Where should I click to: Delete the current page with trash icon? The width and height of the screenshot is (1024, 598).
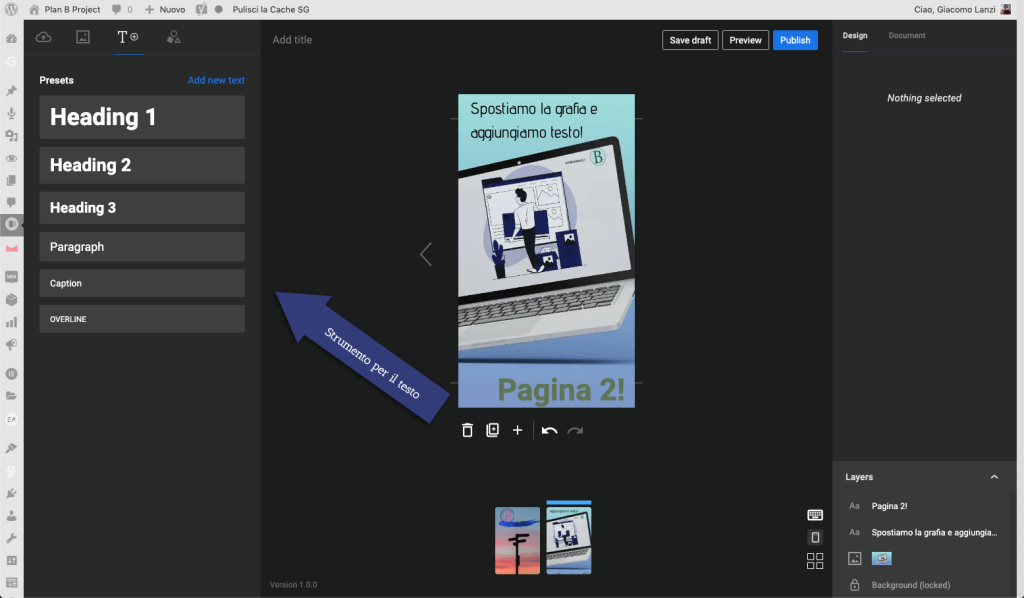(x=467, y=430)
